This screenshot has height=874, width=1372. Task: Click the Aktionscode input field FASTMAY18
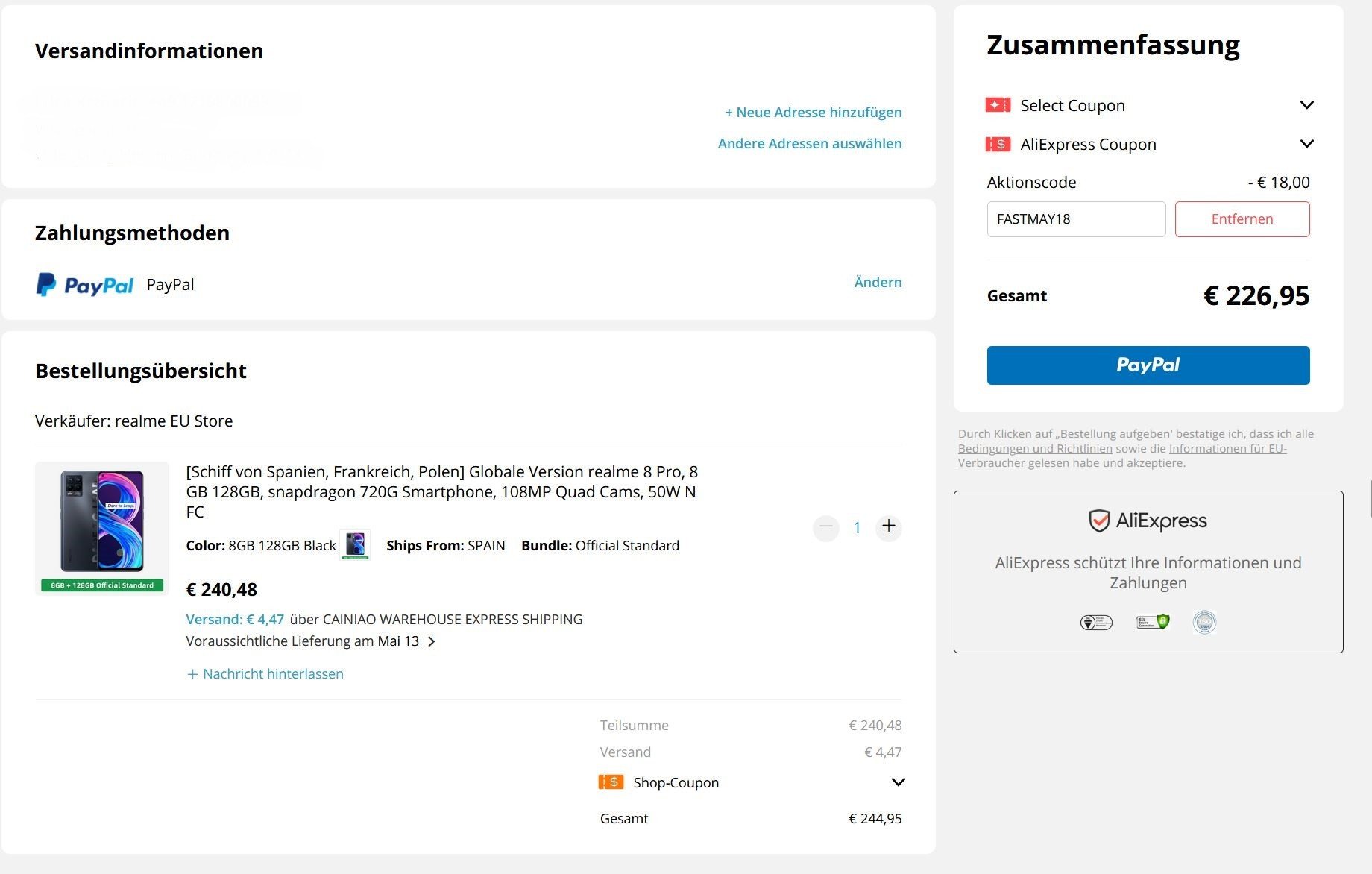1076,219
